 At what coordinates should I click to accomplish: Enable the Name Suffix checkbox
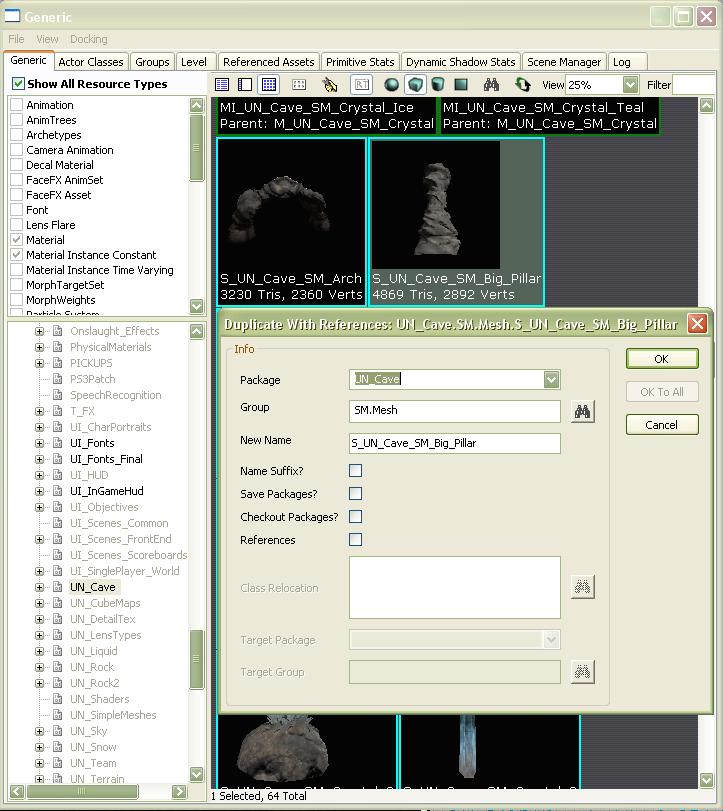point(355,471)
